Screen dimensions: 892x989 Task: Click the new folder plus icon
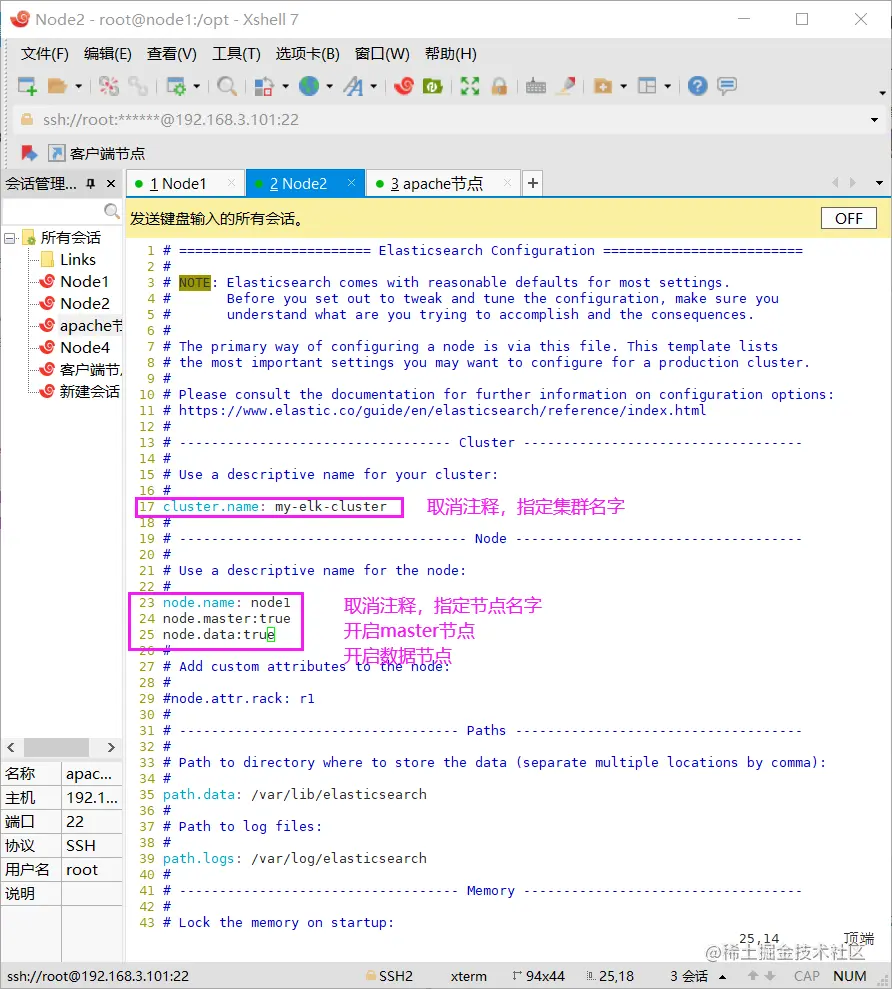pyautogui.click(x=603, y=86)
